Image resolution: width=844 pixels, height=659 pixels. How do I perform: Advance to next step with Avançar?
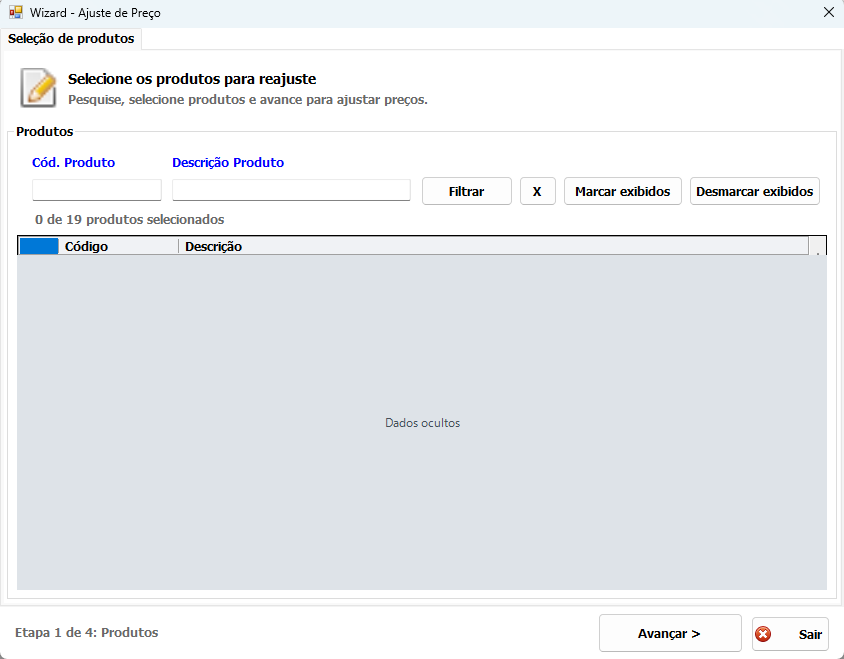(x=670, y=634)
